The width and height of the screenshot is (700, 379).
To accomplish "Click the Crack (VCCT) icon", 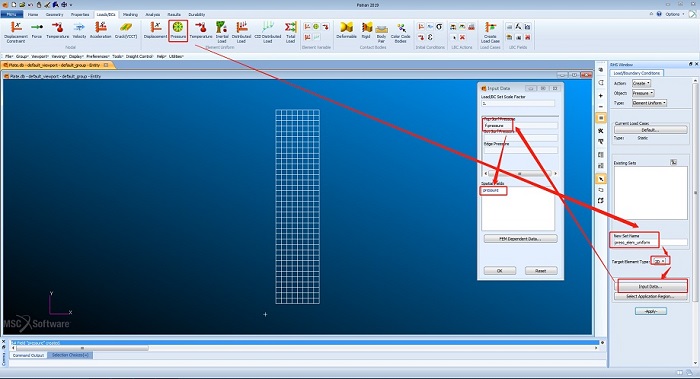I will point(126,30).
